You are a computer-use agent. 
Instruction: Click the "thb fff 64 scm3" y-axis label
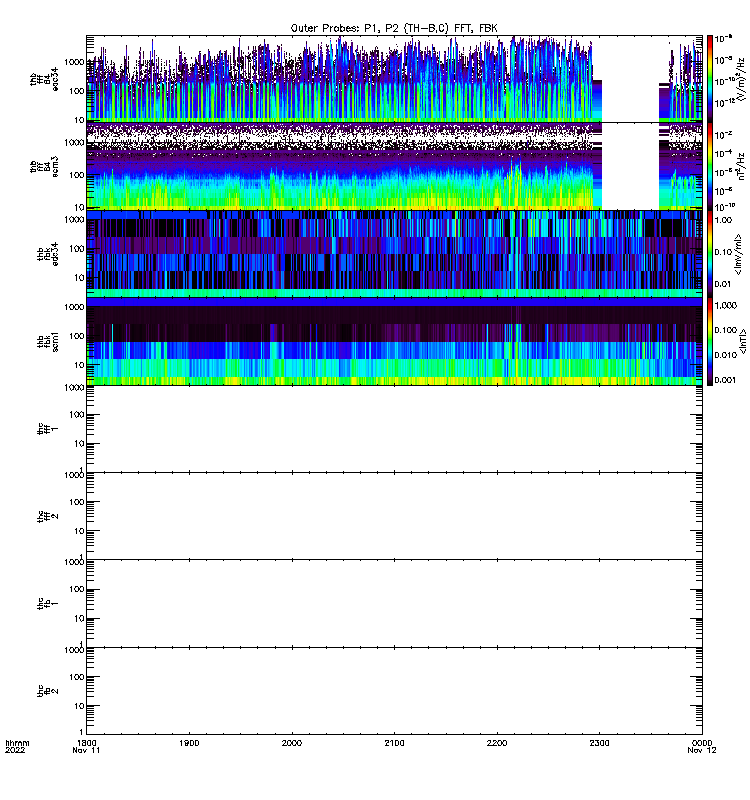click(x=44, y=167)
